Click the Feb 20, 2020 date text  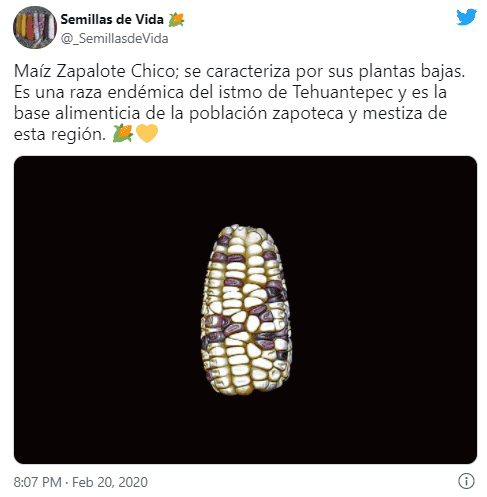click(x=110, y=482)
